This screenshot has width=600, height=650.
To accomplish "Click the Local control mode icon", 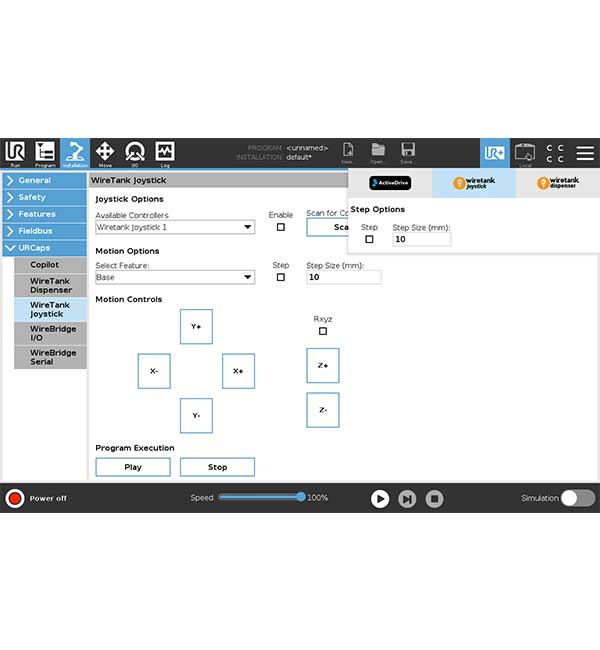I will tap(525, 153).
